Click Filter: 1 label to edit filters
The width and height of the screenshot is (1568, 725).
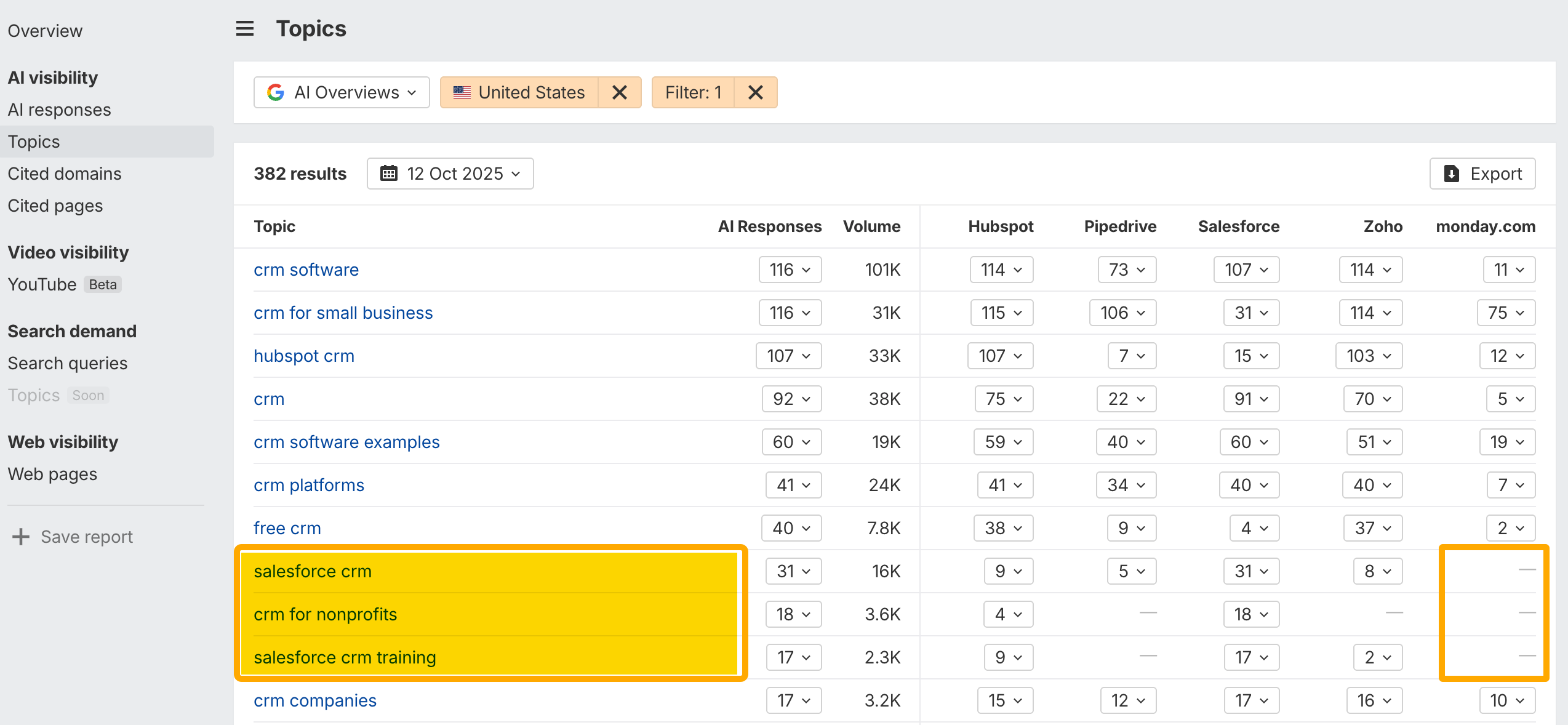click(693, 92)
